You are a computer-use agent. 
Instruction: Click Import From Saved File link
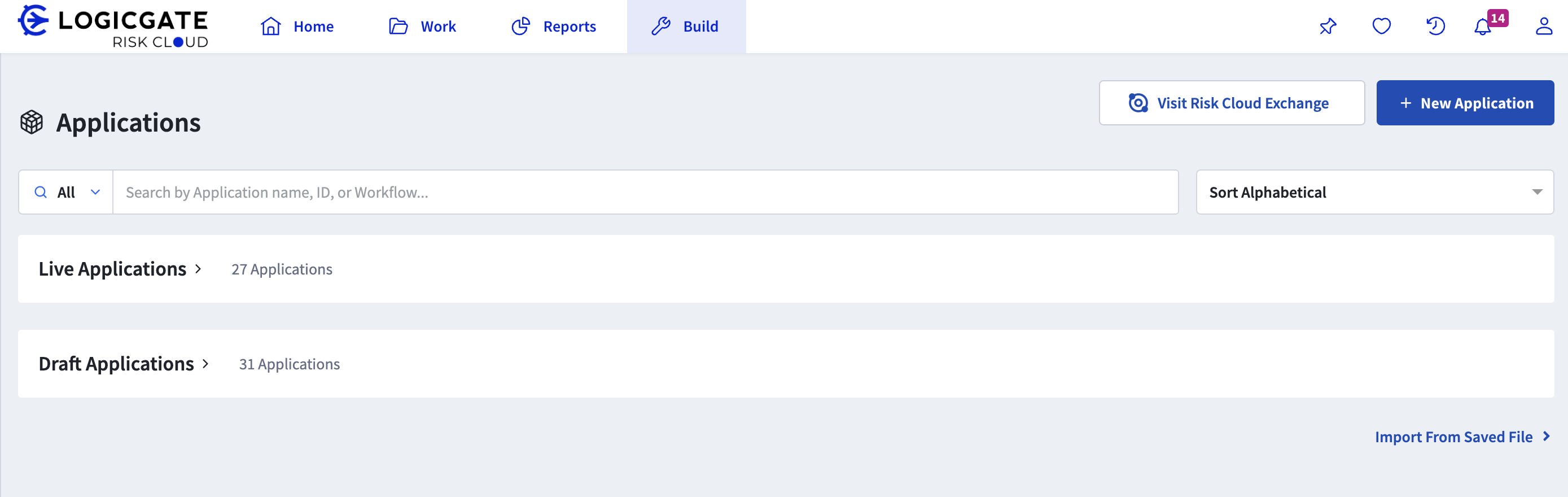tap(1462, 437)
